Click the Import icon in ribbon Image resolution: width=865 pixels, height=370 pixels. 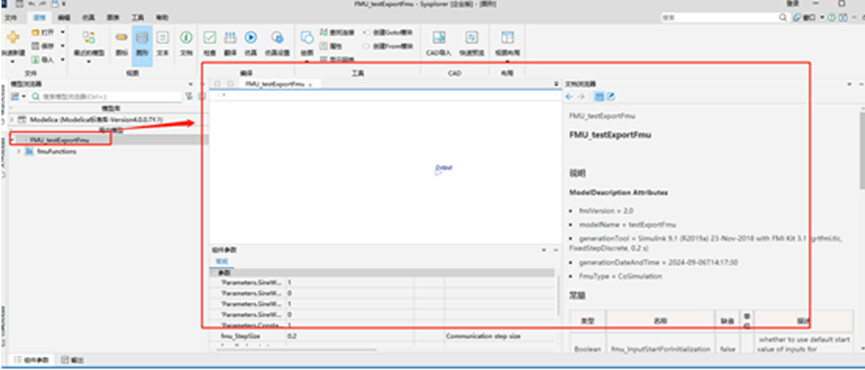point(36,59)
